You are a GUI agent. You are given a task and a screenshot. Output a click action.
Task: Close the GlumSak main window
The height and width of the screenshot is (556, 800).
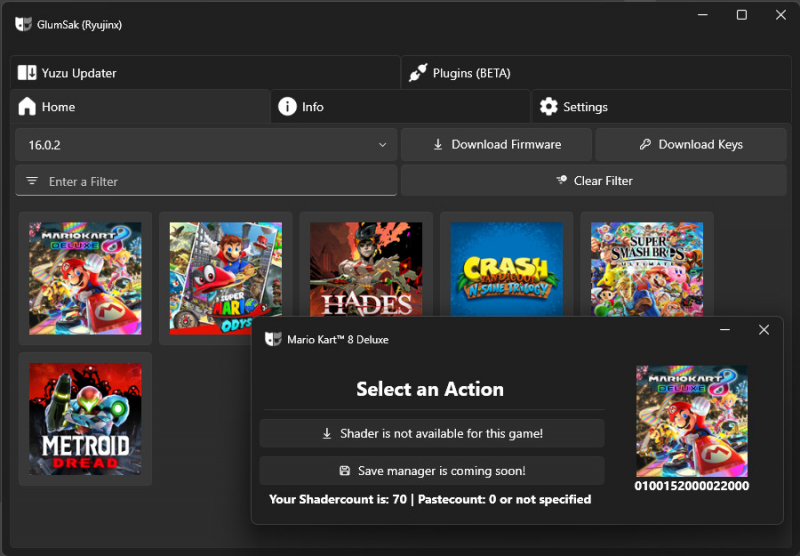[x=781, y=15]
